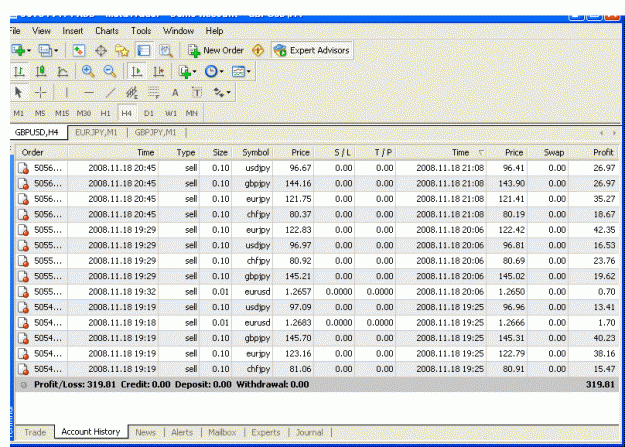625x447 pixels.
Task: Switch chart to bar chart icon
Action: pyautogui.click(x=19, y=72)
